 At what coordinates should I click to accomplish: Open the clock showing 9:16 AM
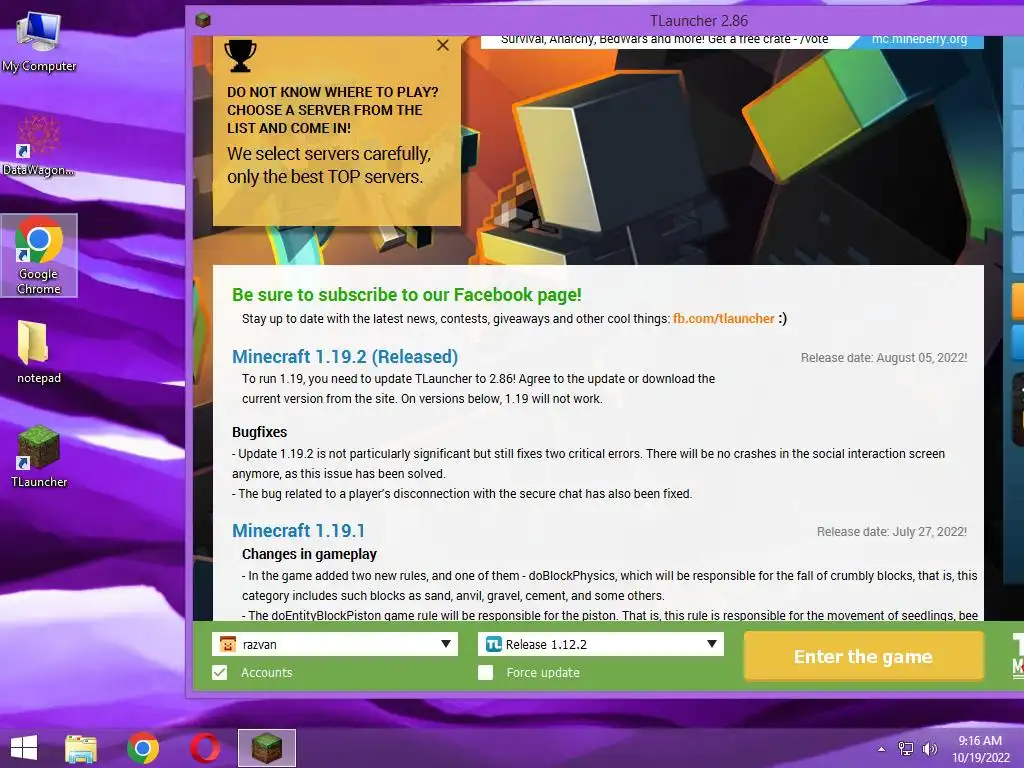[980, 741]
